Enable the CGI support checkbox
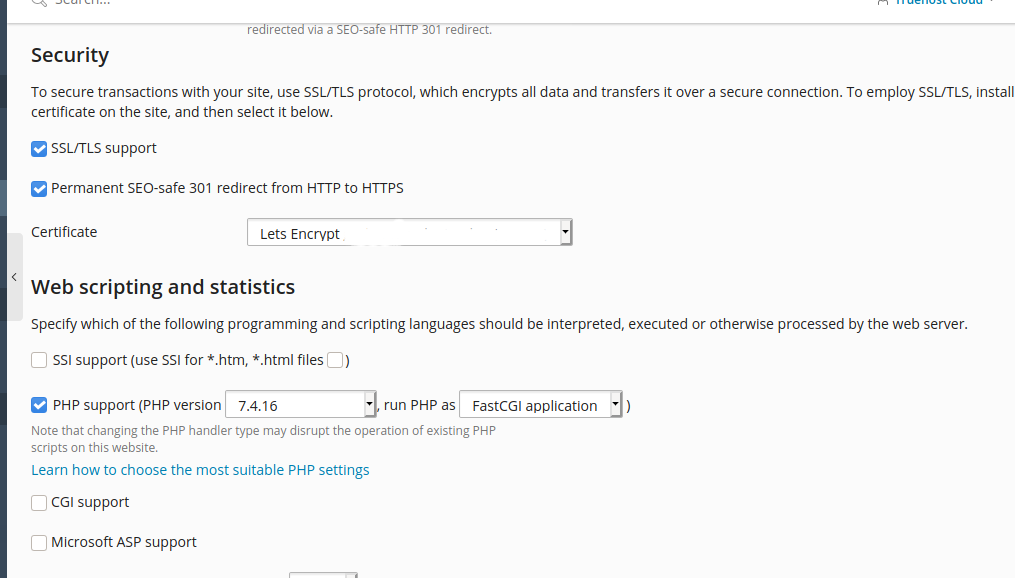This screenshot has width=1015, height=578. click(39, 503)
